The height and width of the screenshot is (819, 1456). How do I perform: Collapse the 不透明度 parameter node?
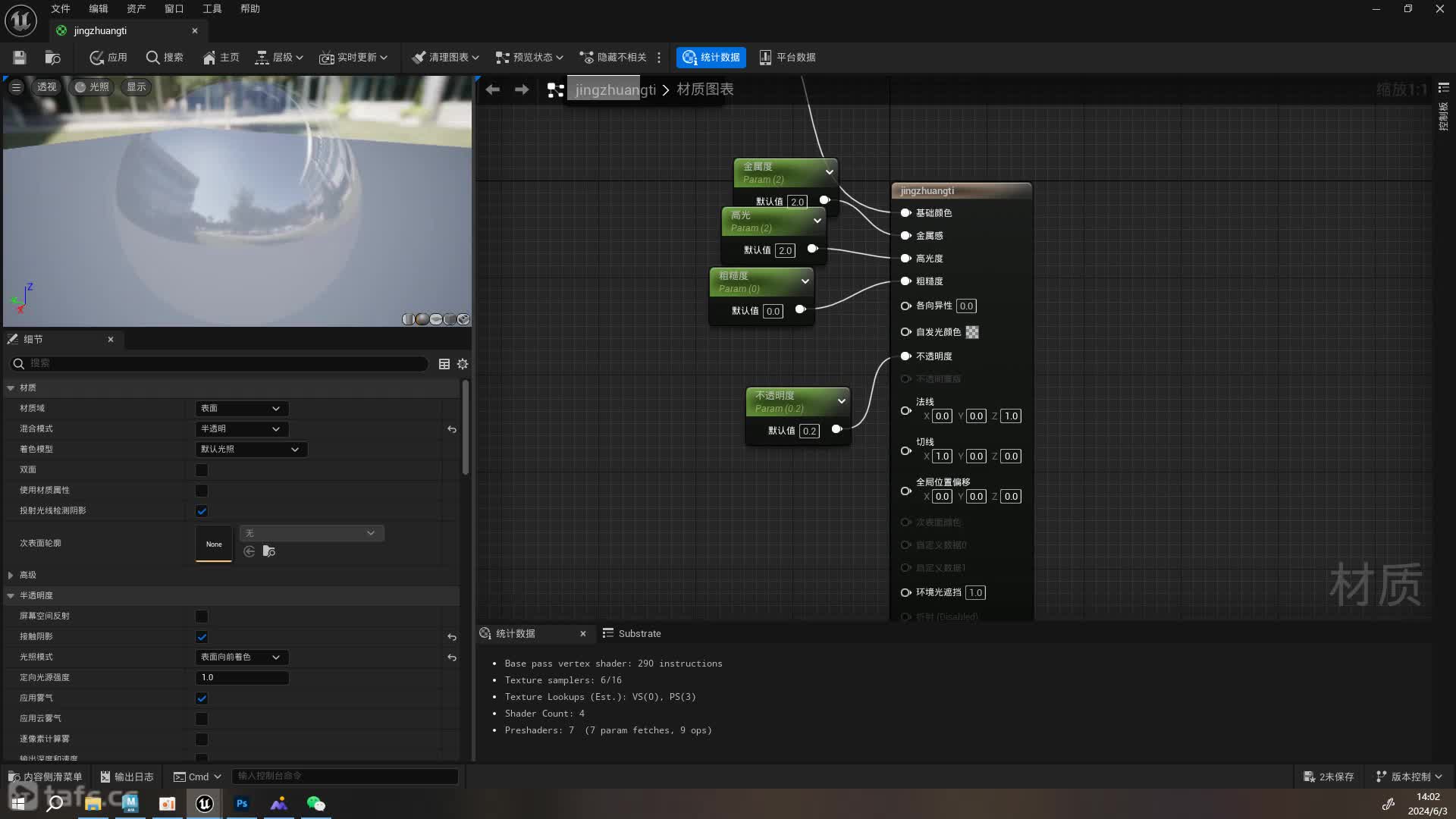click(x=842, y=401)
